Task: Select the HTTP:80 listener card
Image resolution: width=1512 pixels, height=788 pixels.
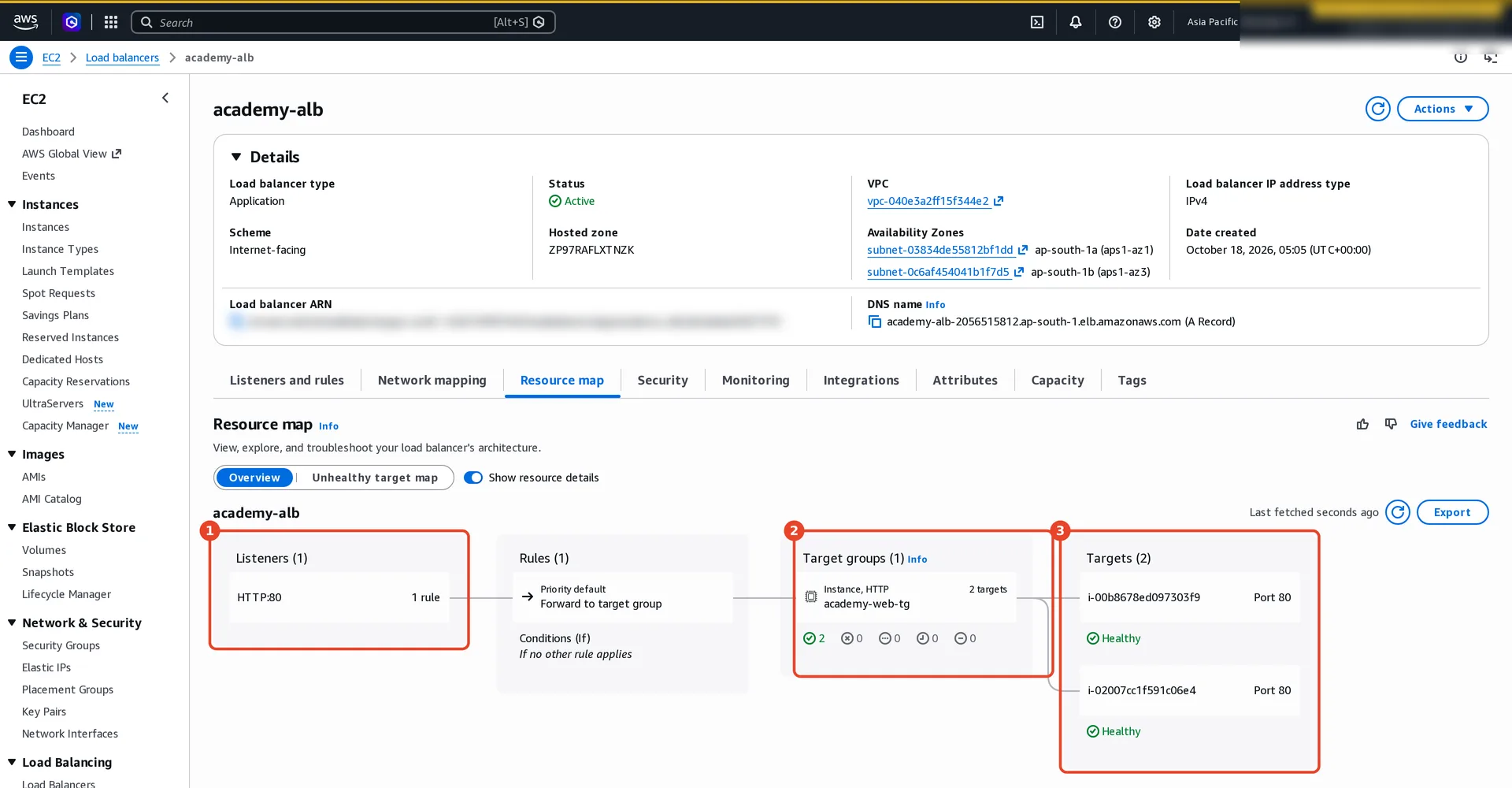Action: [339, 597]
